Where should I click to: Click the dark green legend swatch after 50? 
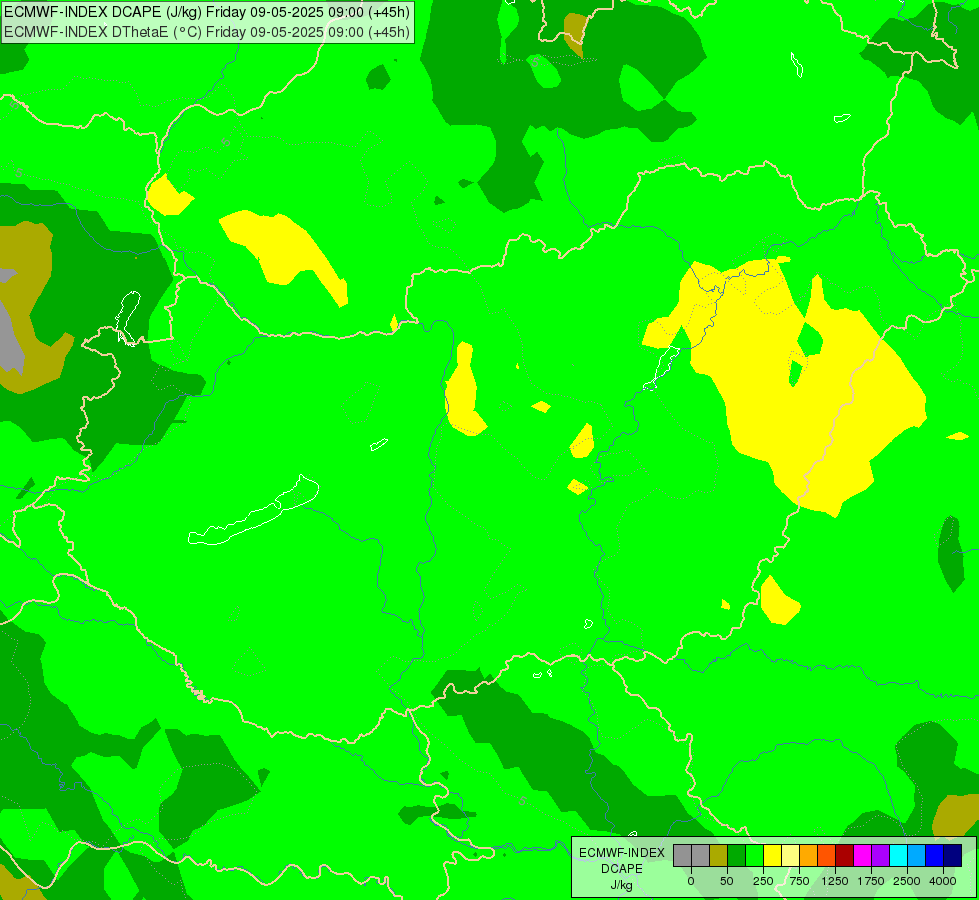pos(736,855)
